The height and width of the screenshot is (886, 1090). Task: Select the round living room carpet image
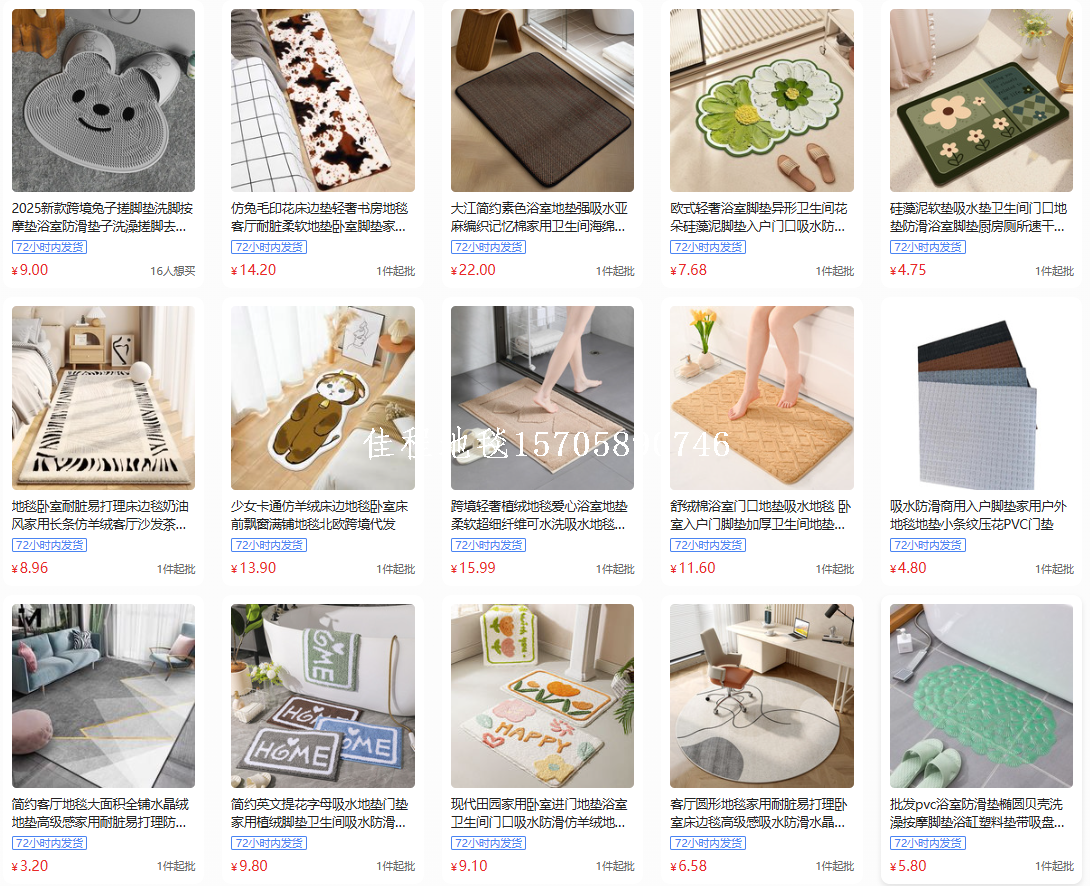[x=762, y=696]
